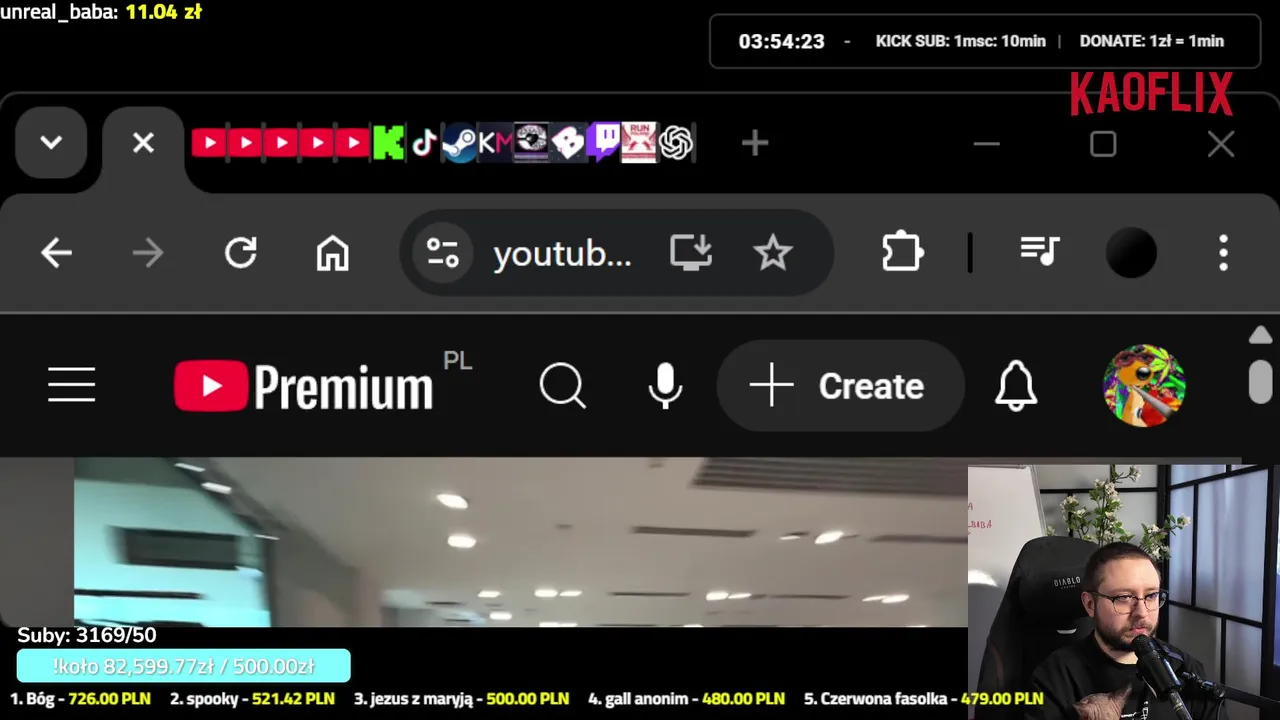Switch to the Steam tab
The width and height of the screenshot is (1280, 720).
[459, 143]
